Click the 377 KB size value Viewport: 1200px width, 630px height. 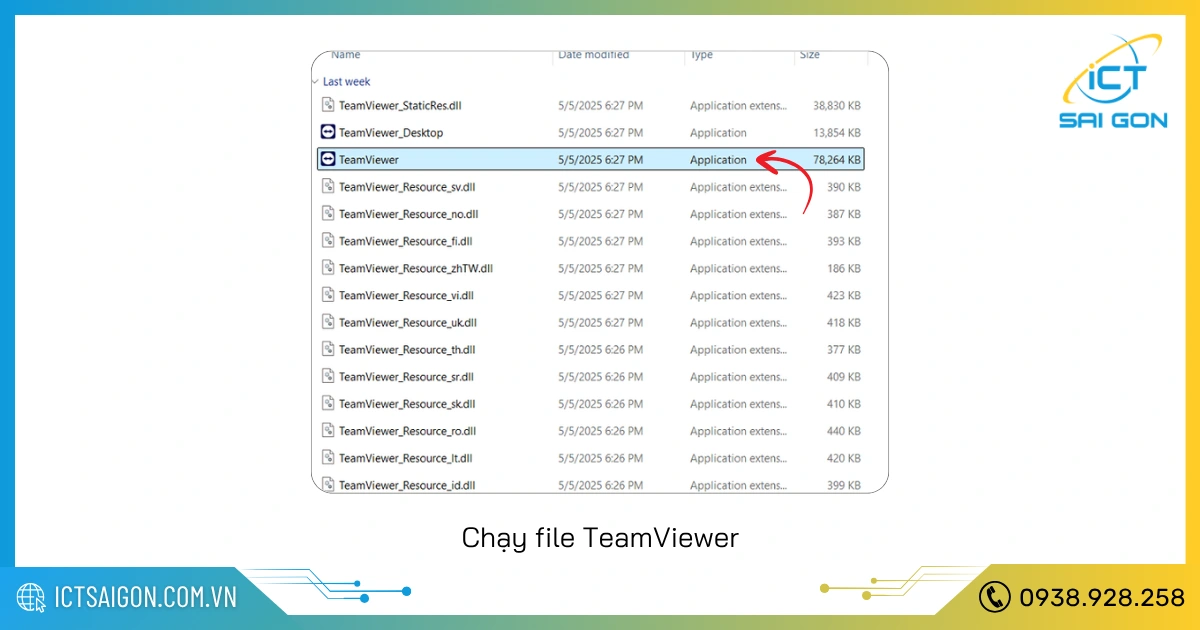tap(843, 349)
